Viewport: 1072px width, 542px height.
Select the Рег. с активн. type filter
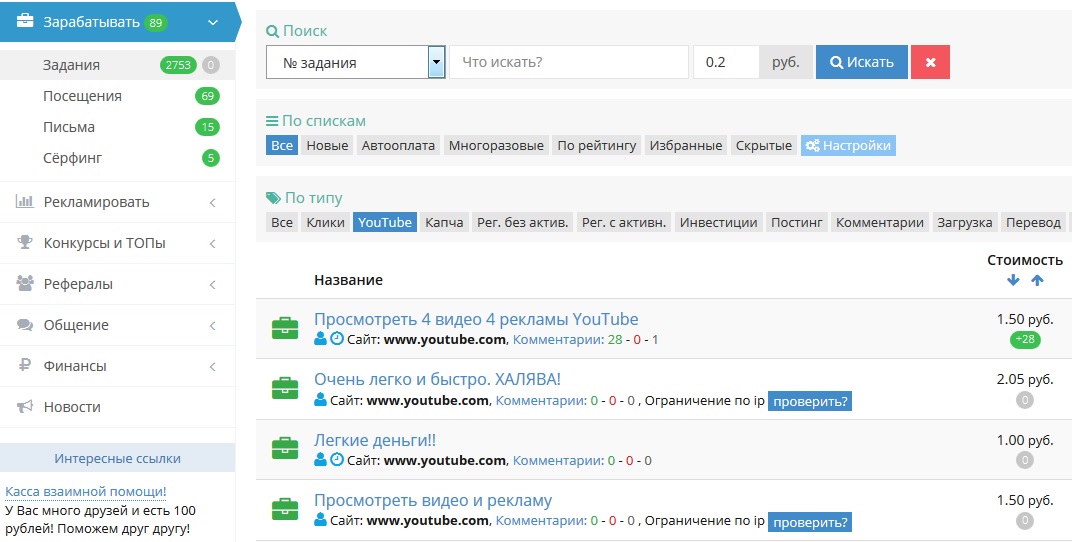coord(624,222)
